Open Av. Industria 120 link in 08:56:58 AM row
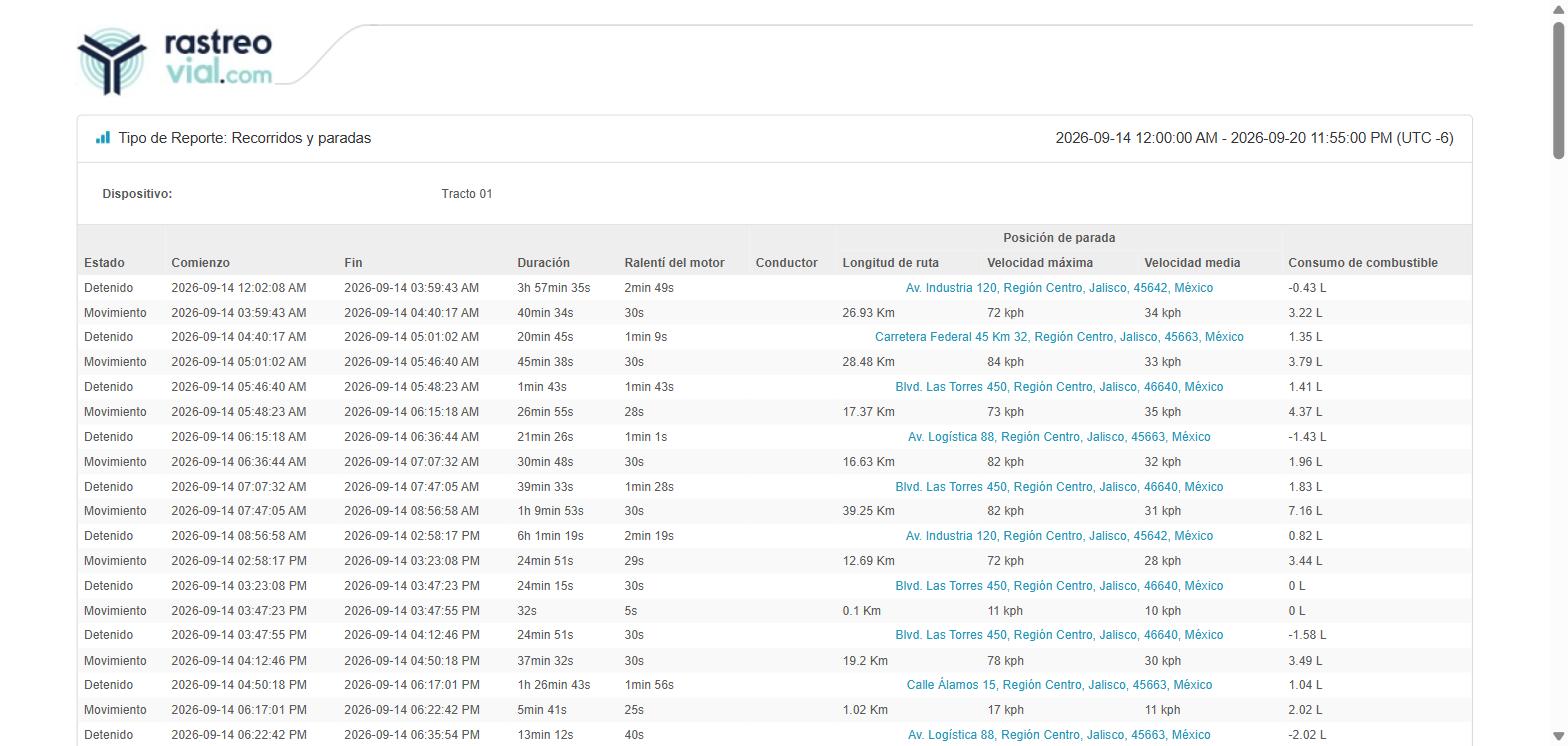This screenshot has height=746, width=1568. 1059,536
